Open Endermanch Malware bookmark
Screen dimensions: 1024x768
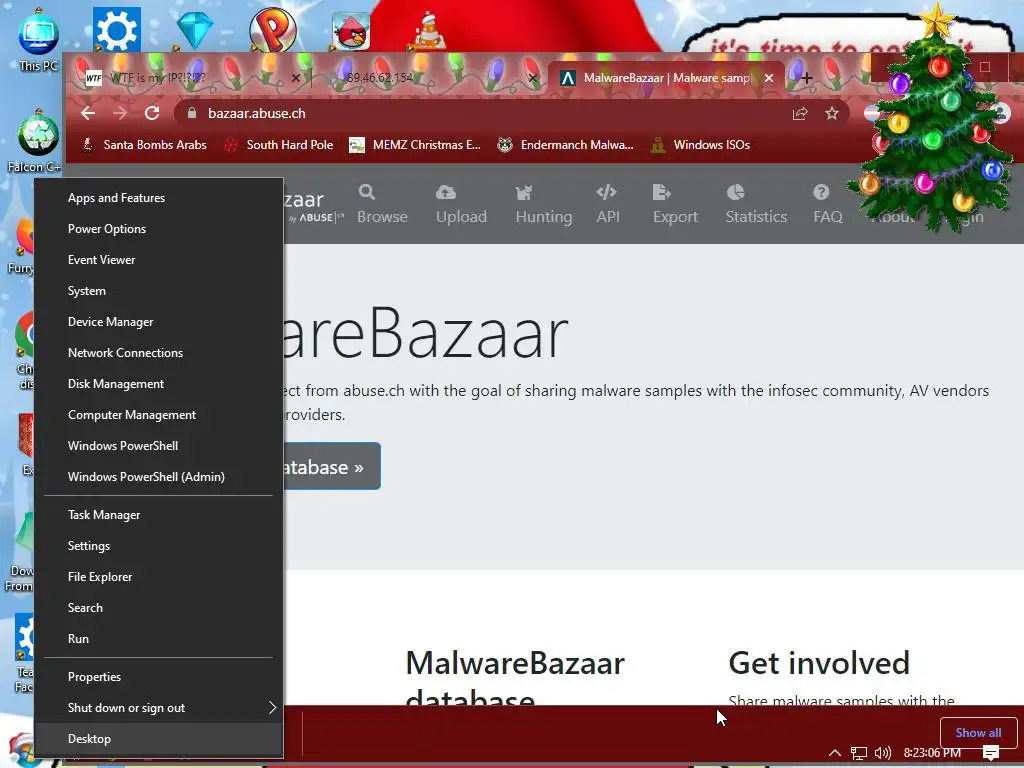click(x=566, y=145)
